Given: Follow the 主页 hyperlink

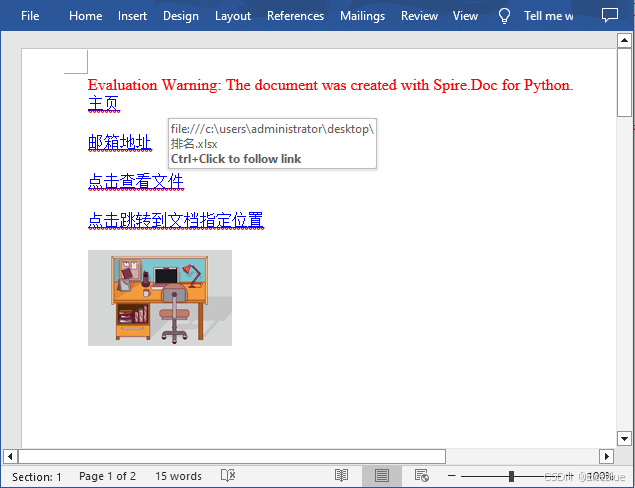Looking at the screenshot, I should pyautogui.click(x=104, y=103).
